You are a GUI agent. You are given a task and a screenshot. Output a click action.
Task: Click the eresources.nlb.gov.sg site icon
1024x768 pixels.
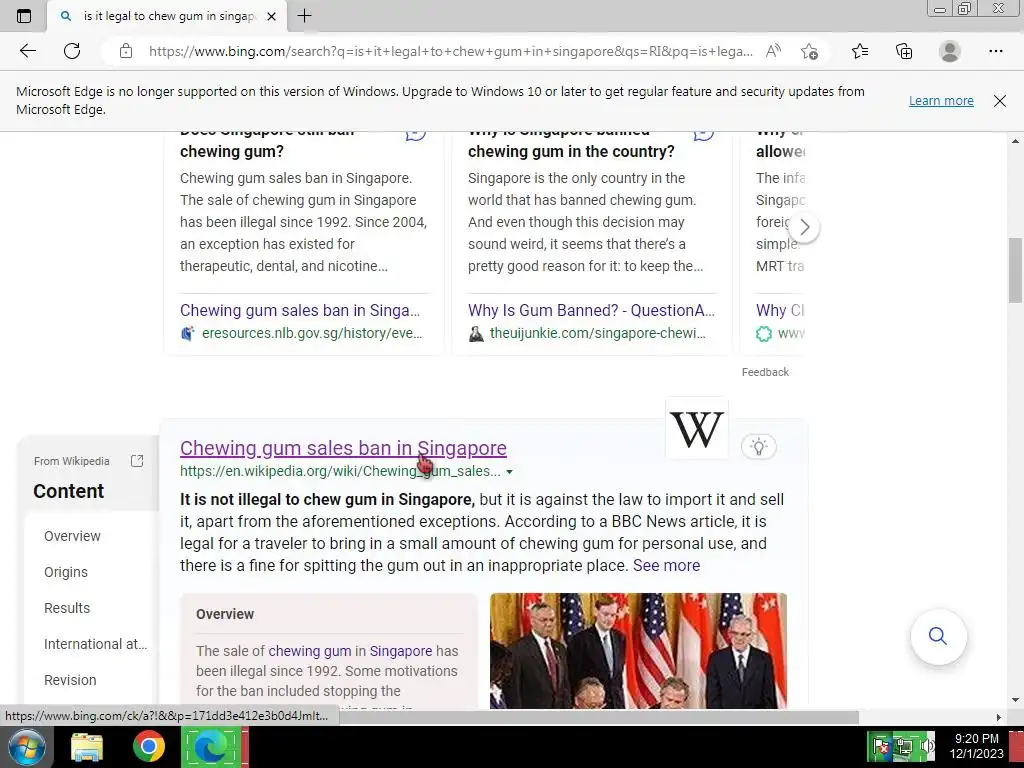tap(187, 334)
